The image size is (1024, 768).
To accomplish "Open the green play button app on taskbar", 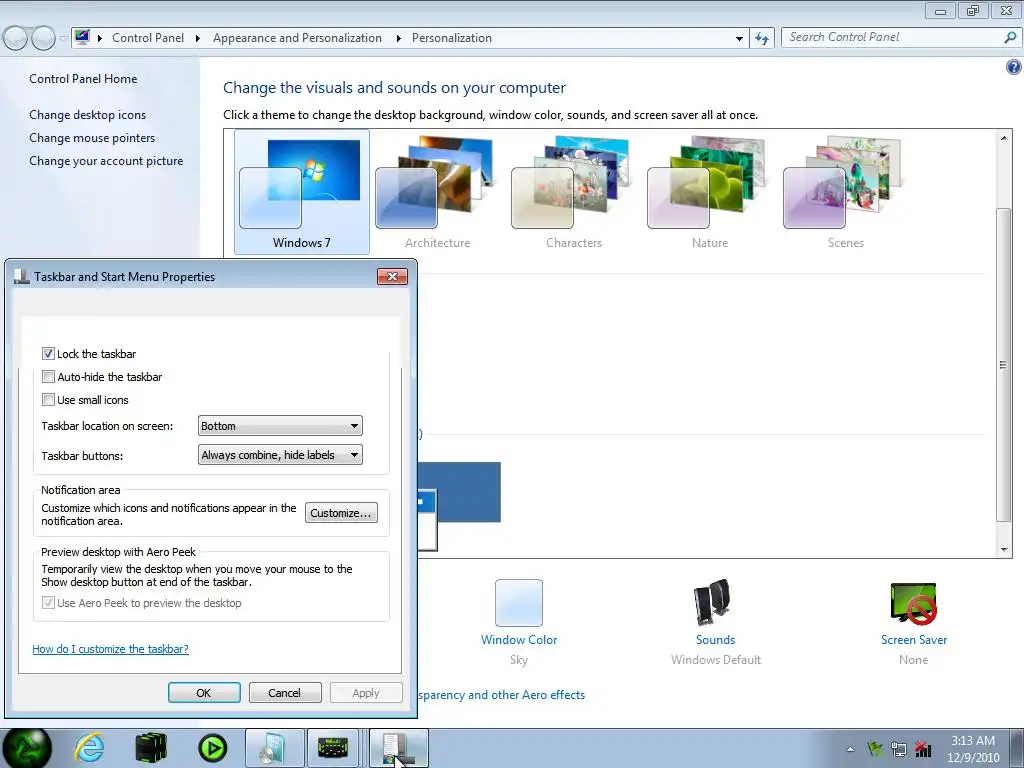I will (x=213, y=748).
